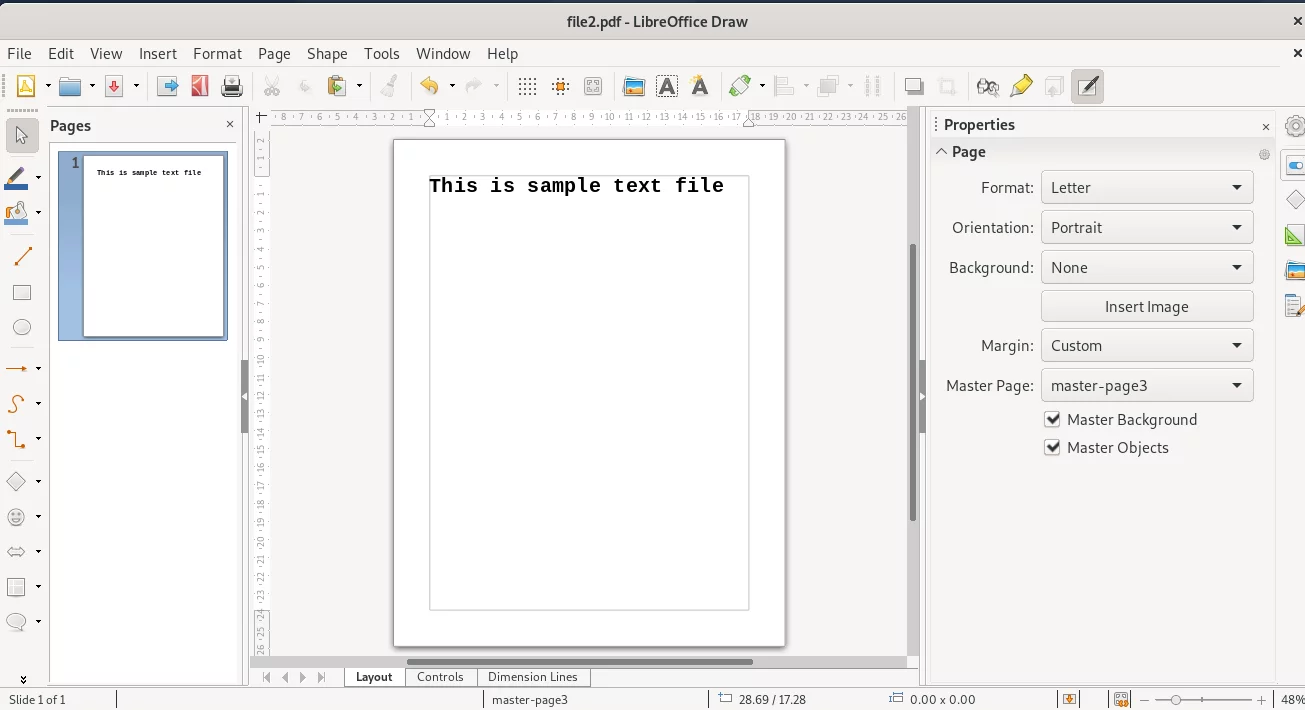Open the Undo history dropdown arrow
This screenshot has width=1305, height=710.
pos(452,86)
